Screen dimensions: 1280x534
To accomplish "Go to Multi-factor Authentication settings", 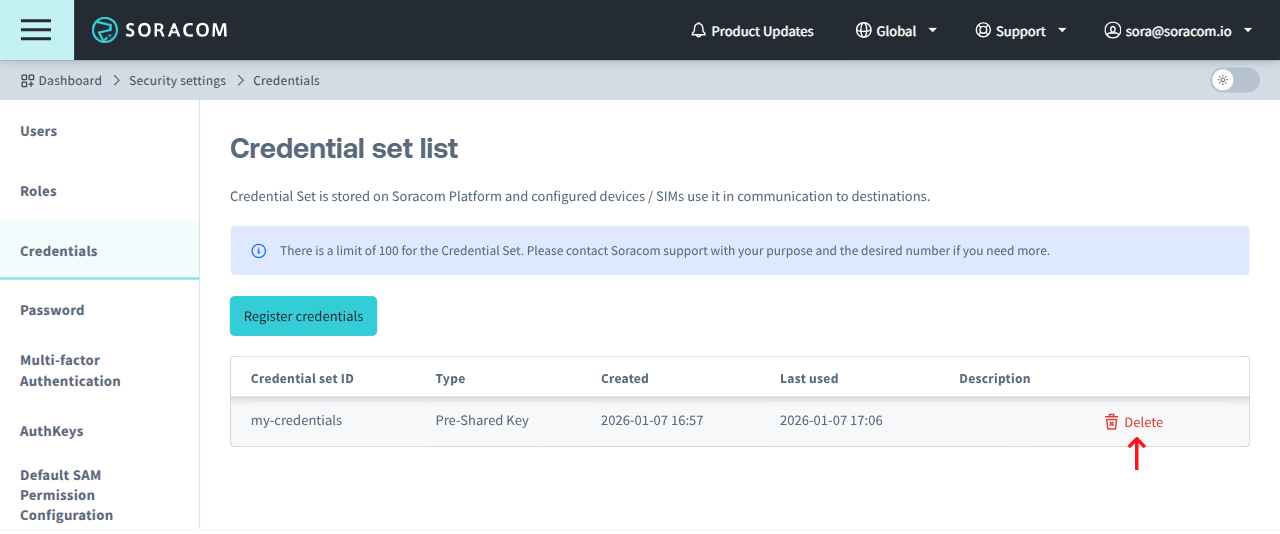I will tap(70, 370).
